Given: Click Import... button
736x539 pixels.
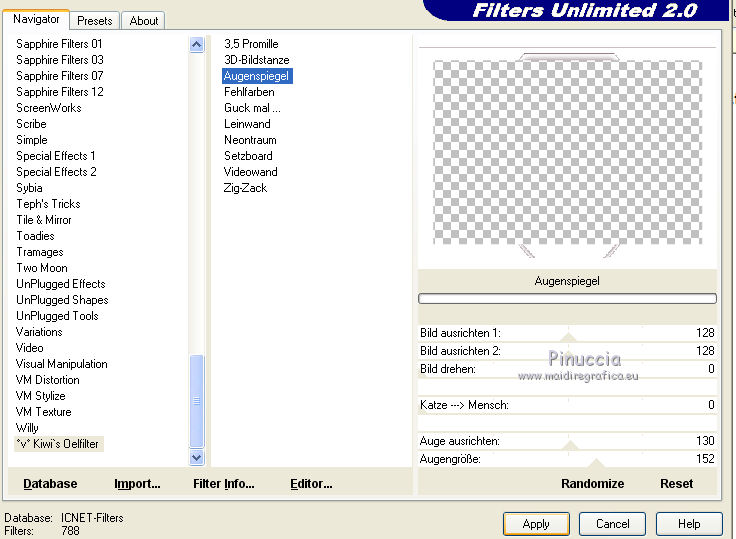Looking at the screenshot, I should pos(137,484).
